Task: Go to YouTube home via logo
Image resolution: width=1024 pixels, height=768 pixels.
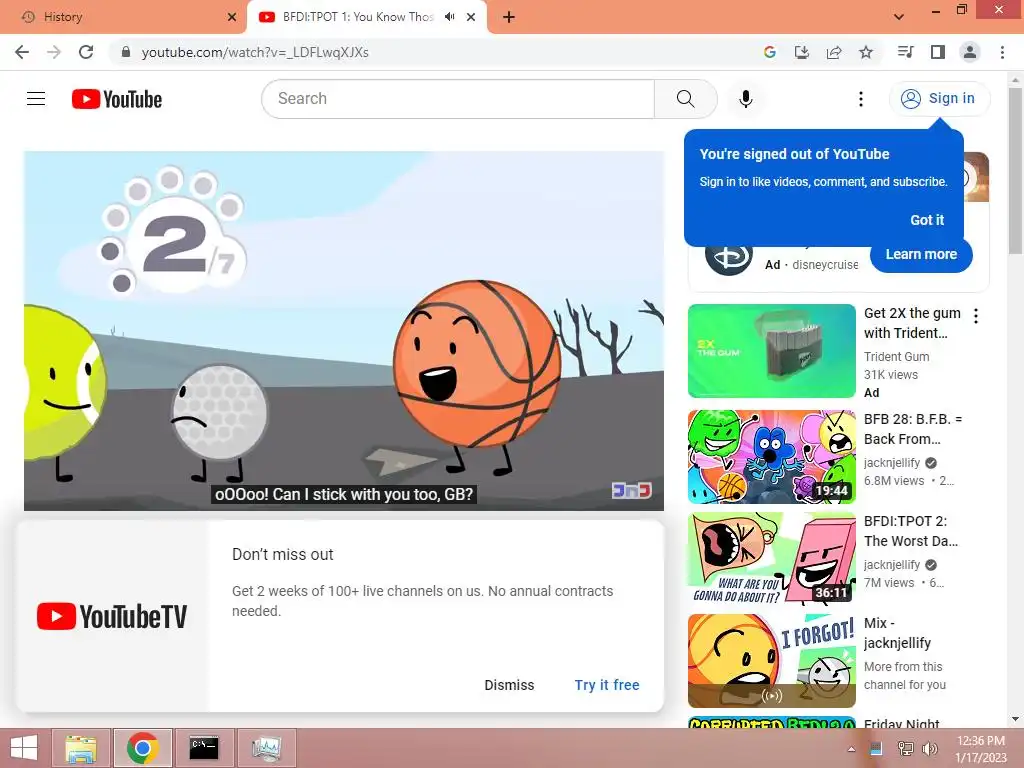Action: 117,99
